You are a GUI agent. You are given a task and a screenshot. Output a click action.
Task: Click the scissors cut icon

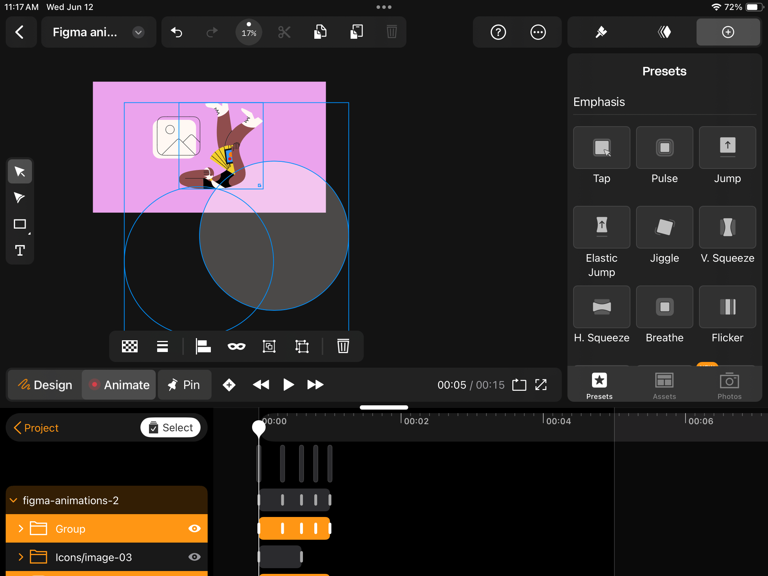[x=284, y=32]
